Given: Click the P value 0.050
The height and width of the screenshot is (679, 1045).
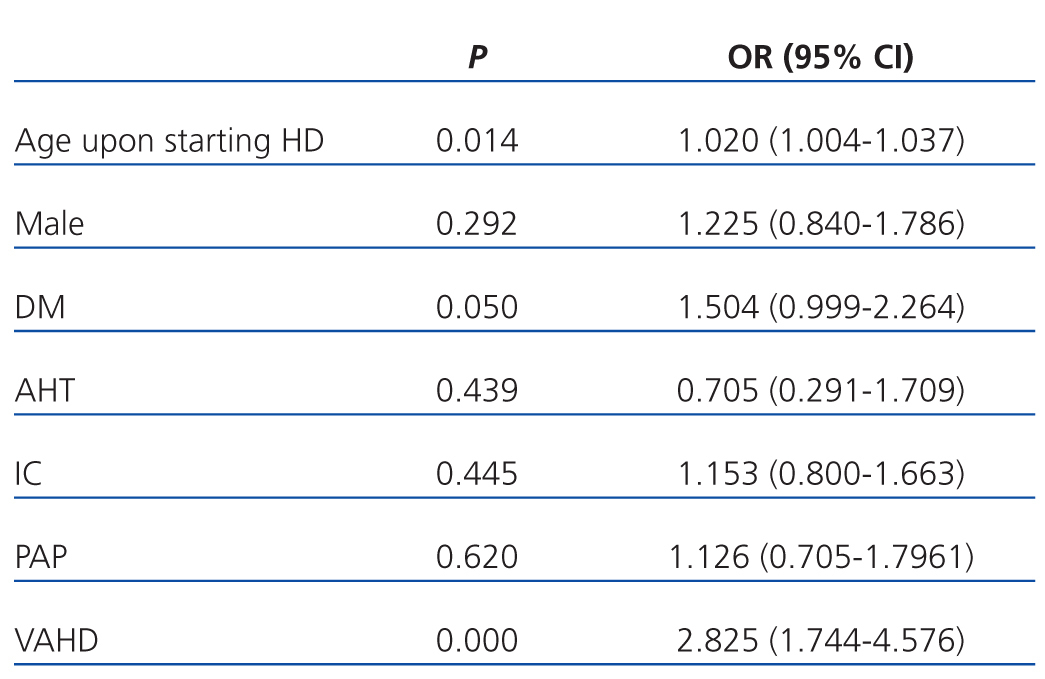Looking at the screenshot, I should coord(477,307).
